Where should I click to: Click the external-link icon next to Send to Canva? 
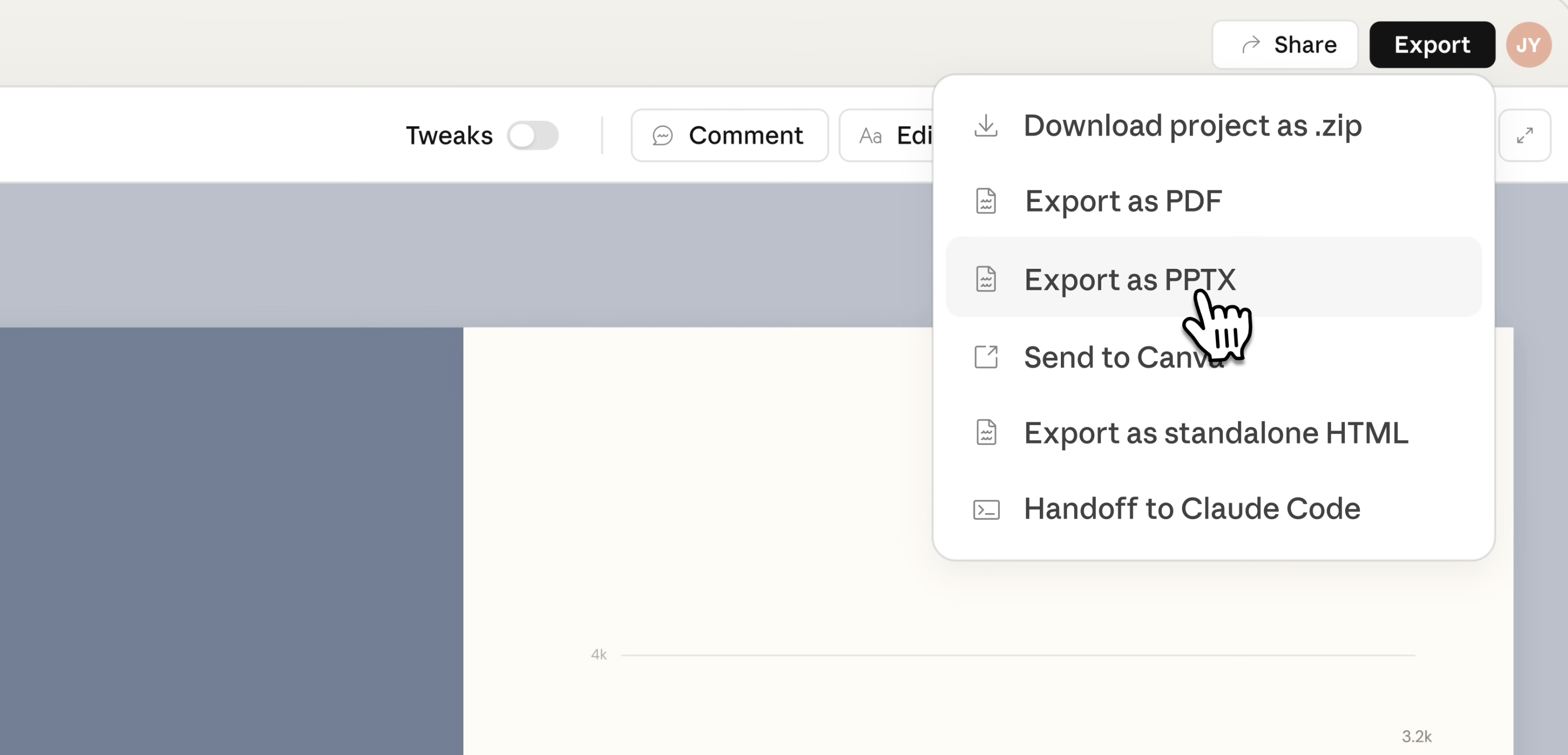click(x=986, y=357)
